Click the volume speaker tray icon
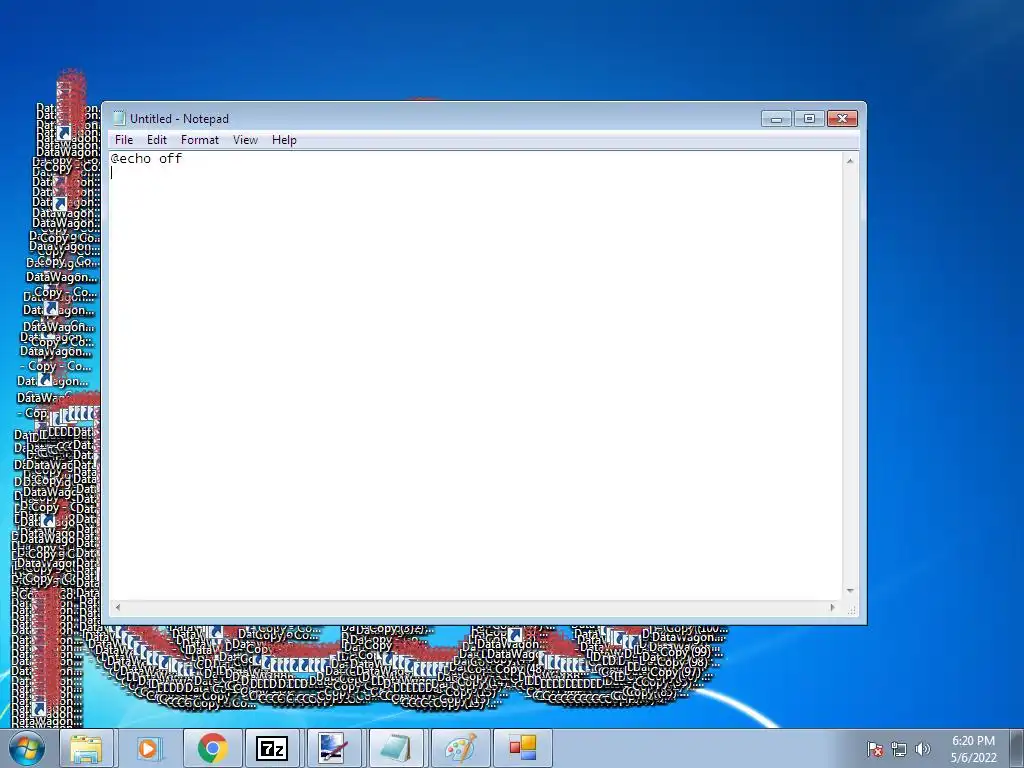 (x=923, y=750)
